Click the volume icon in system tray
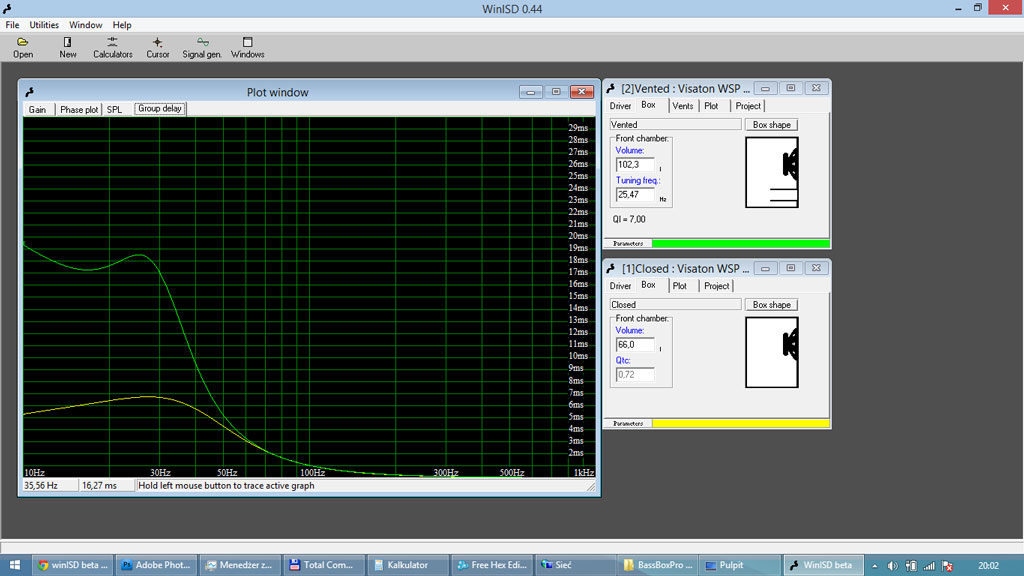 (891, 565)
